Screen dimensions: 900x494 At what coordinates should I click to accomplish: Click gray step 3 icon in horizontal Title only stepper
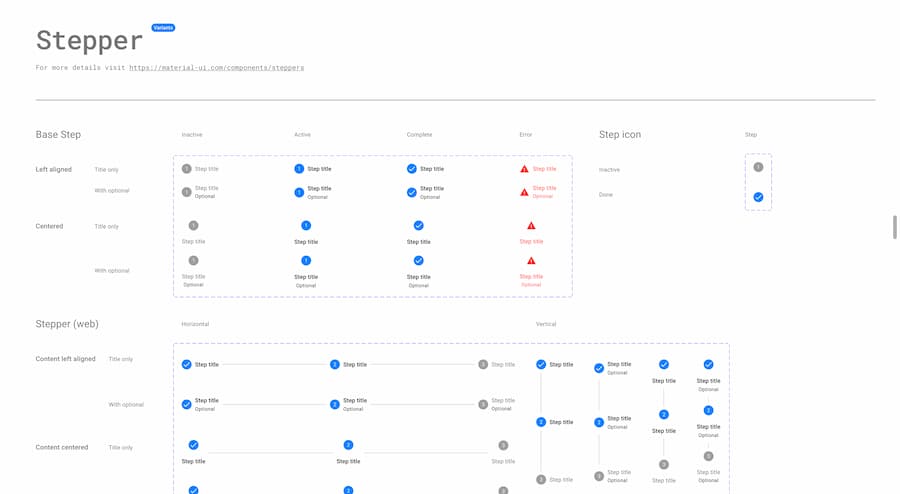click(483, 365)
